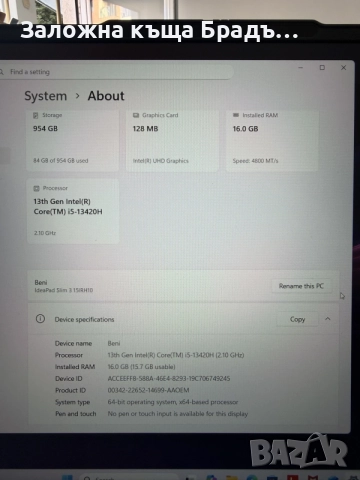Click the Storage drive icon
Image resolution: width=360 pixels, height=480 pixels.
(36, 115)
